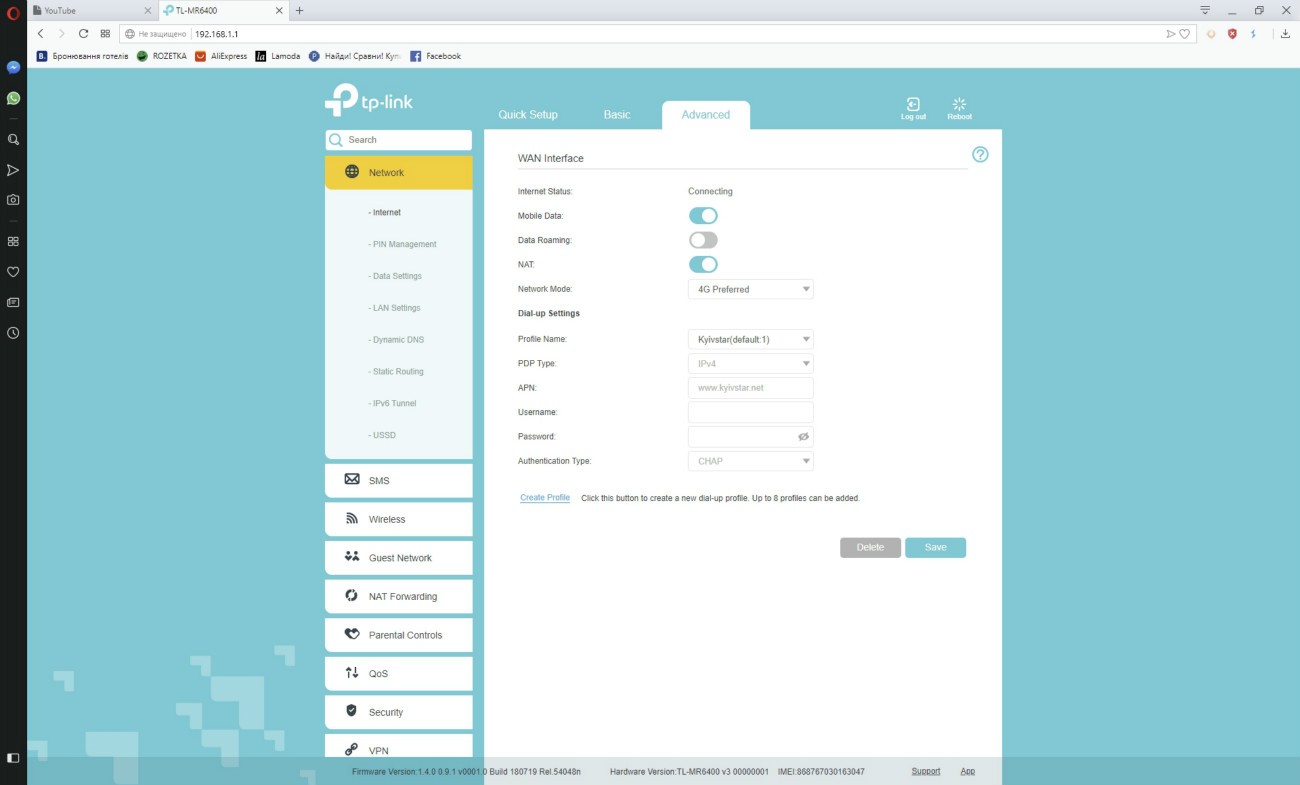Enable the Data Roaming switch
1300x785 pixels.
point(703,240)
